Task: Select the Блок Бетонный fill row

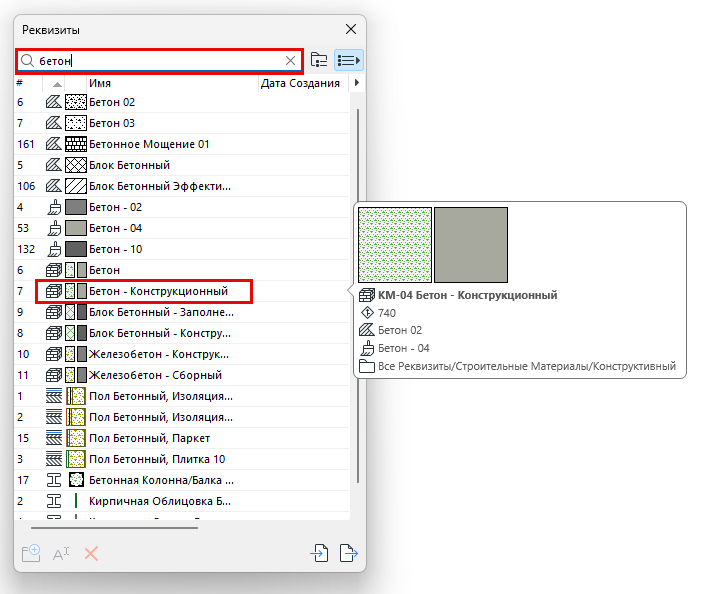Action: click(182, 165)
